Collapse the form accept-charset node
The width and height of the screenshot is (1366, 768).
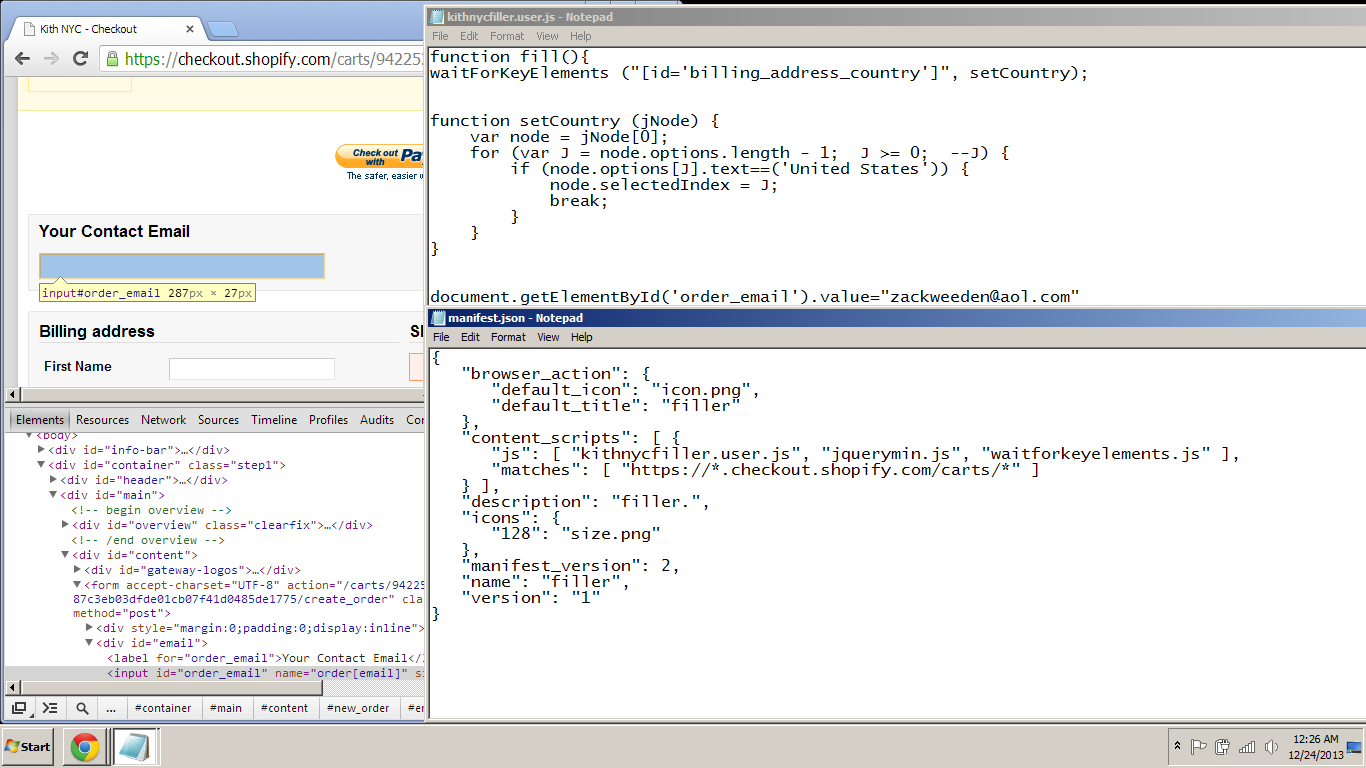[x=77, y=585]
